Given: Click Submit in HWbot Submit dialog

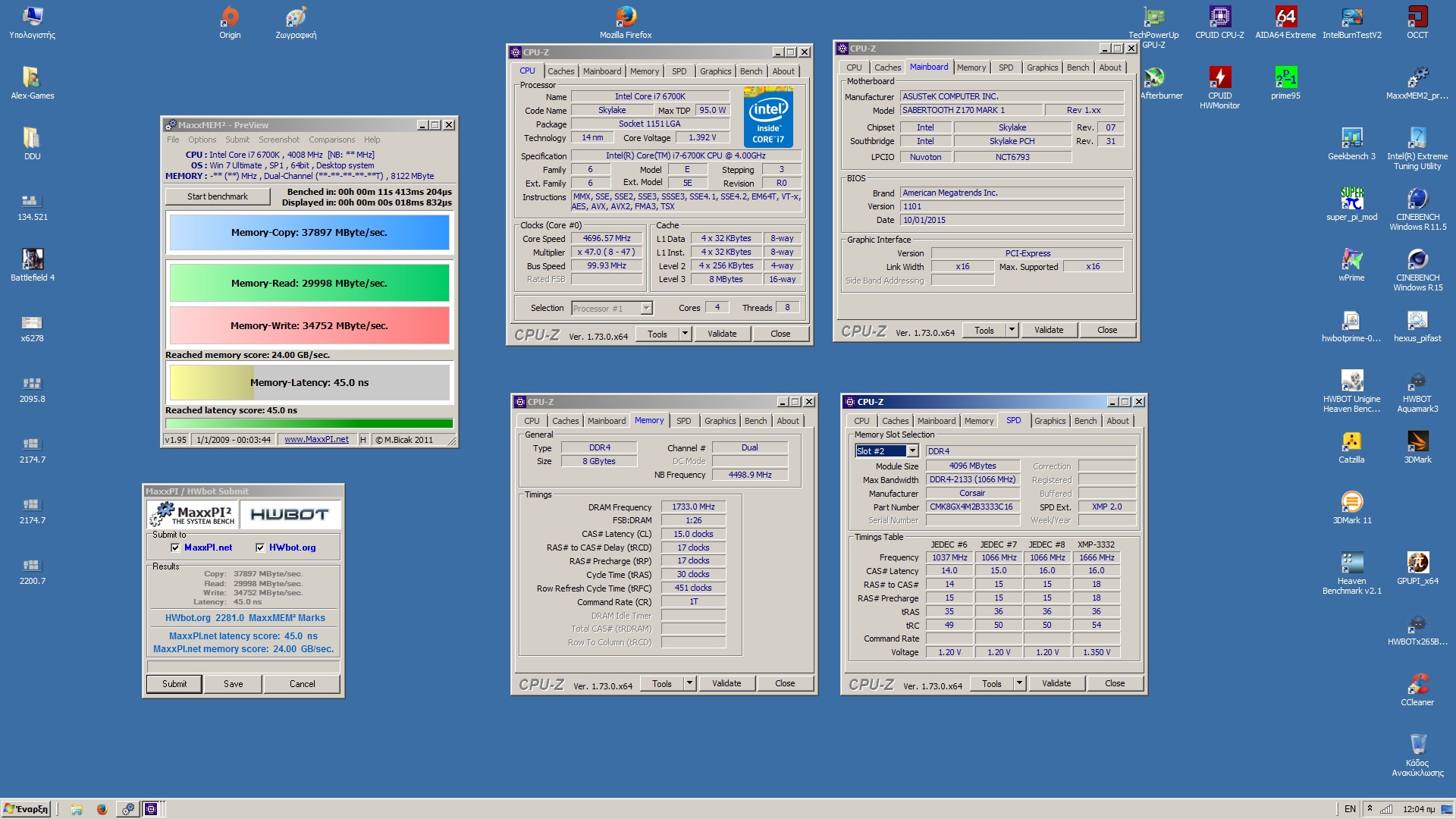Looking at the screenshot, I should 174,684.
